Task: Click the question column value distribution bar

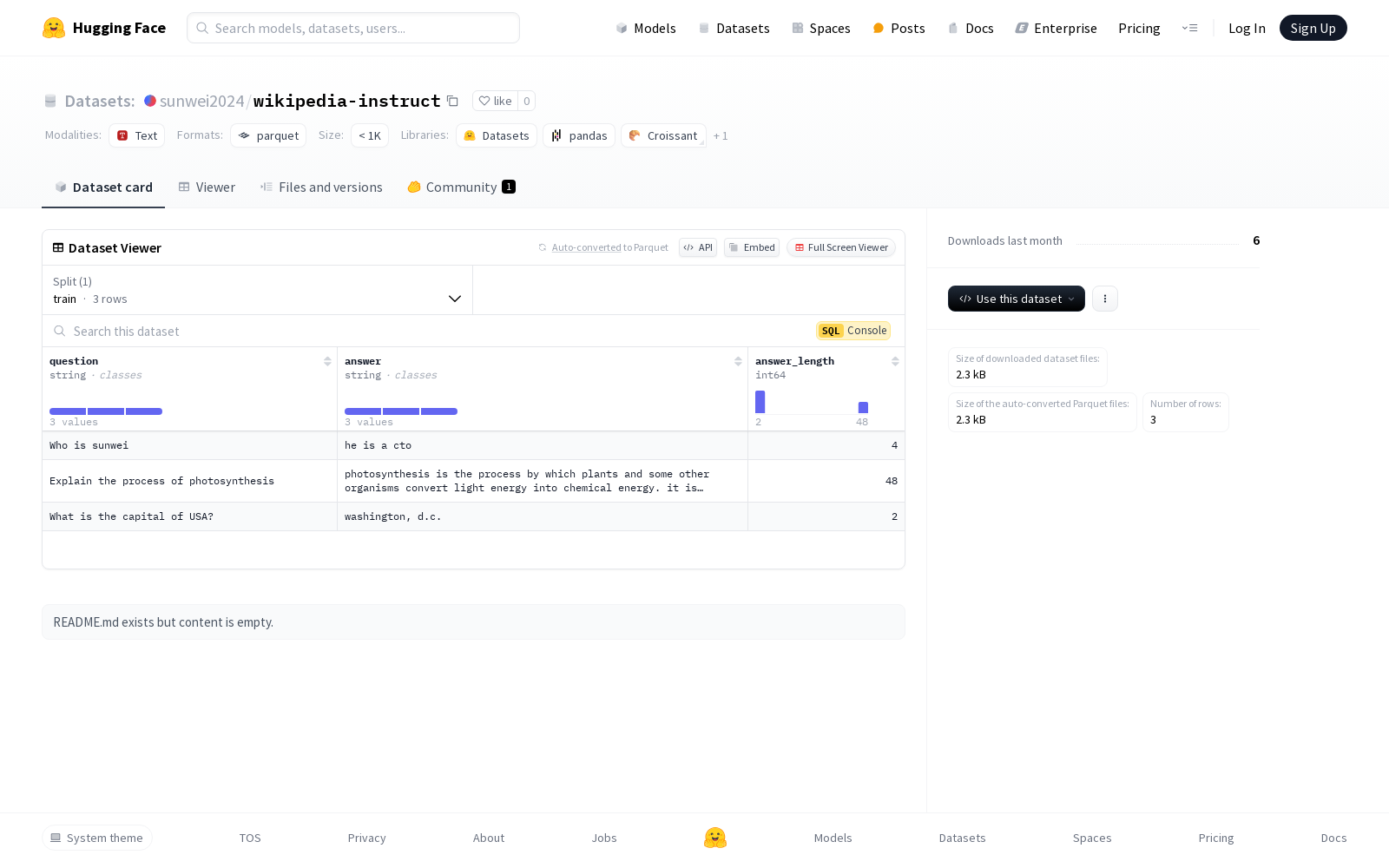Action: pos(106,411)
